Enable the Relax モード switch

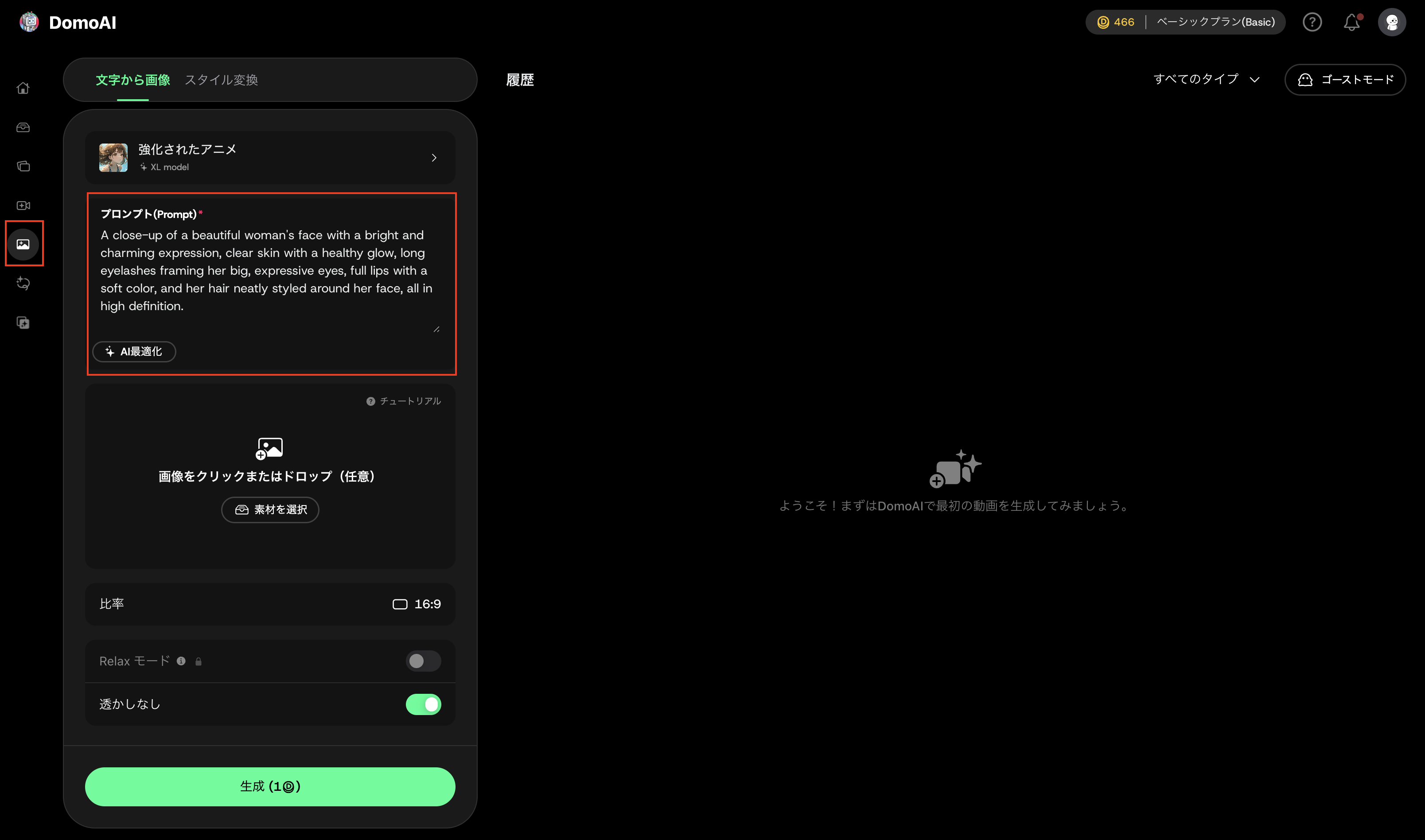[x=423, y=661]
